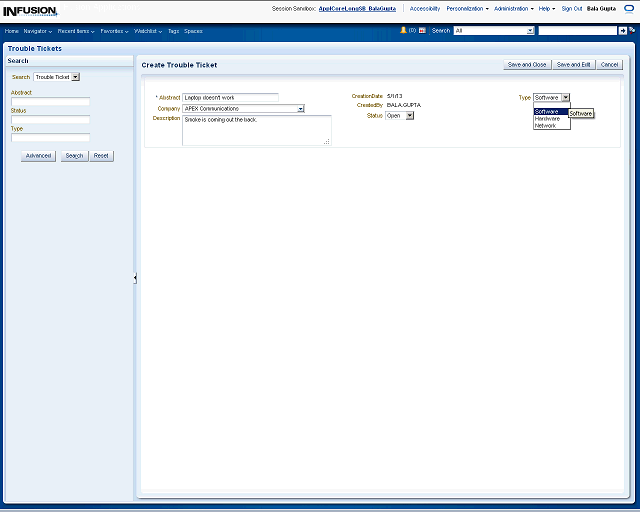Click the red flag icon beside notifications

pos(422,31)
